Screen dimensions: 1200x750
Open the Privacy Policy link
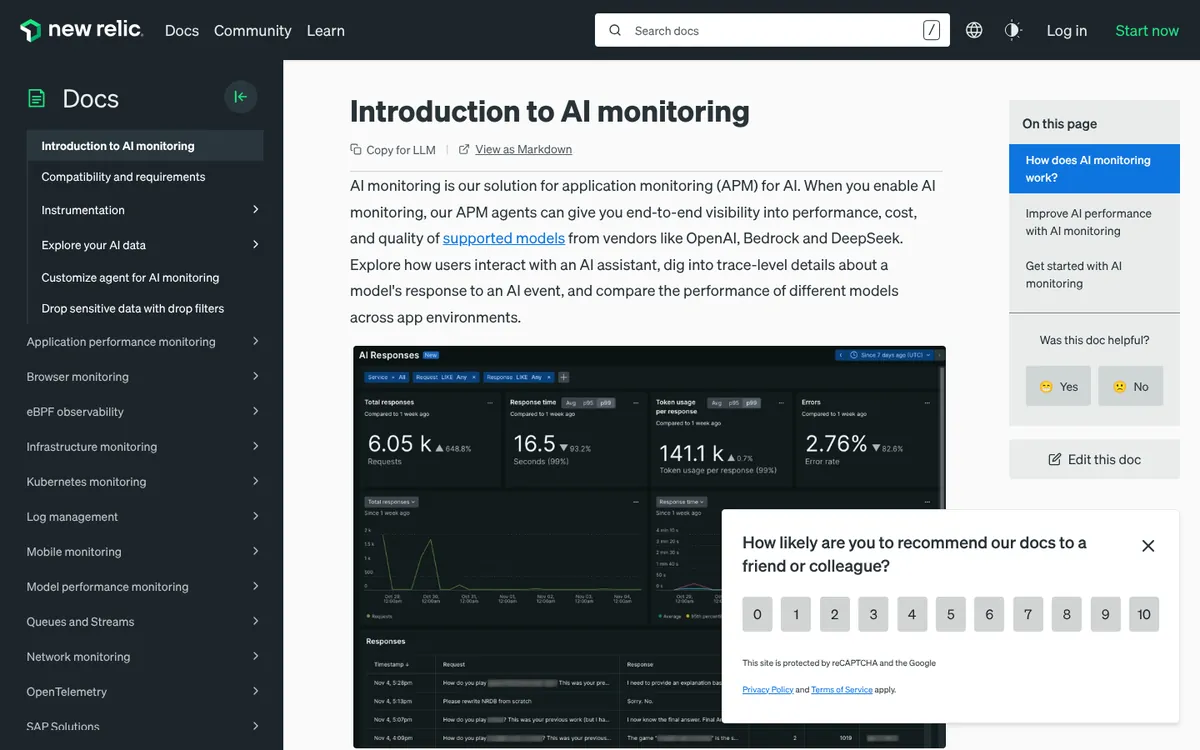(x=768, y=690)
